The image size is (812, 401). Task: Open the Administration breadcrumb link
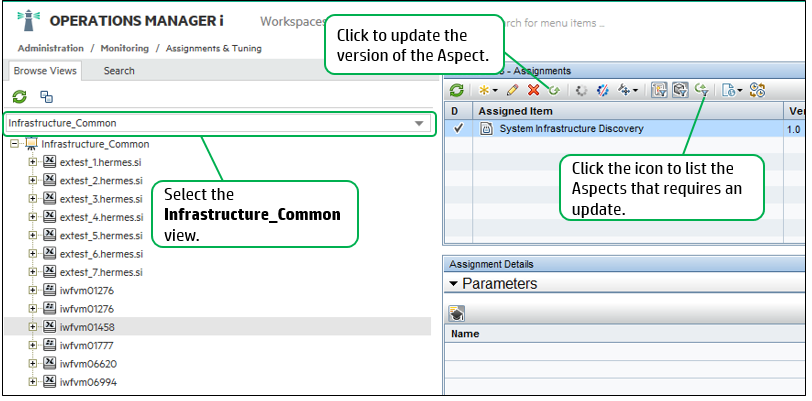click(x=50, y=48)
